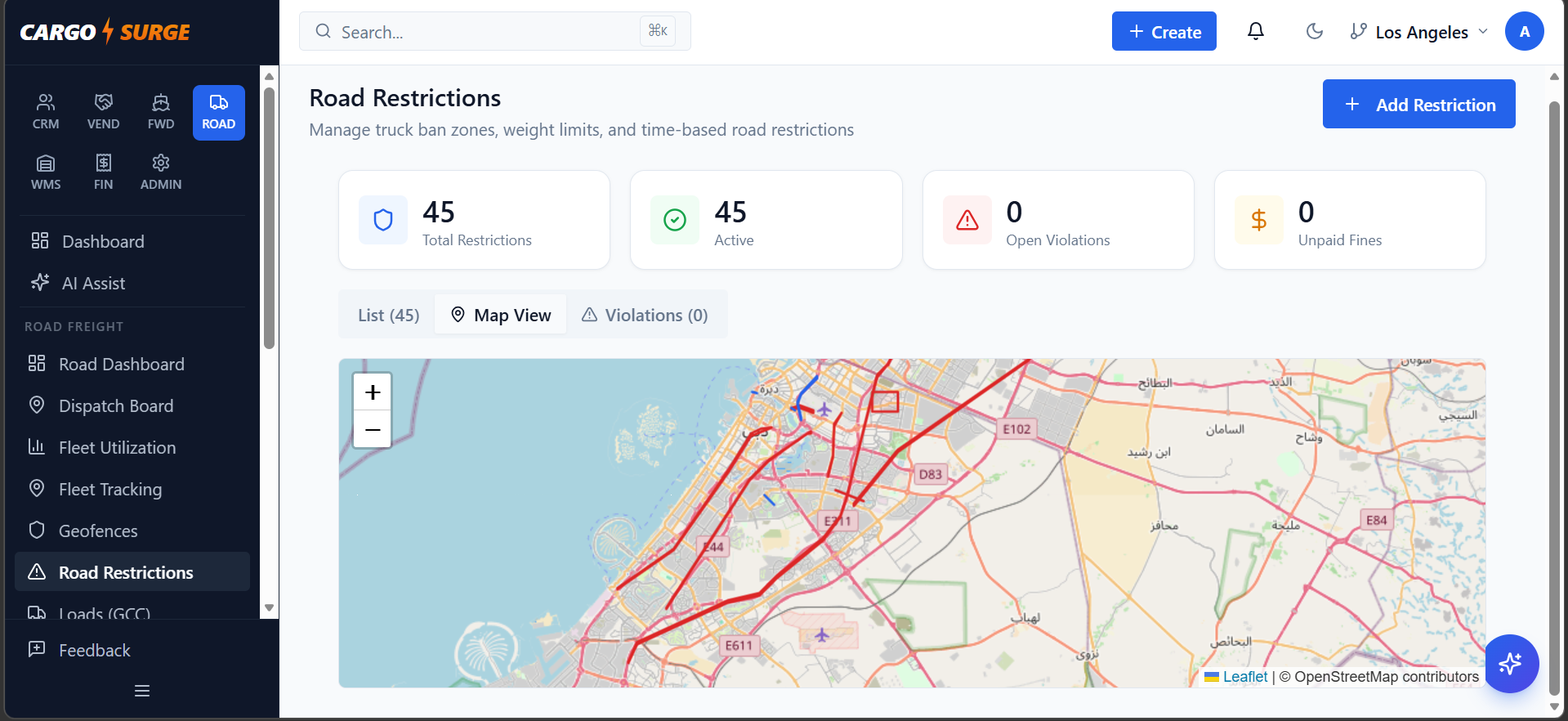Click the Open Violations warning icon
The width and height of the screenshot is (1568, 721).
[967, 220]
